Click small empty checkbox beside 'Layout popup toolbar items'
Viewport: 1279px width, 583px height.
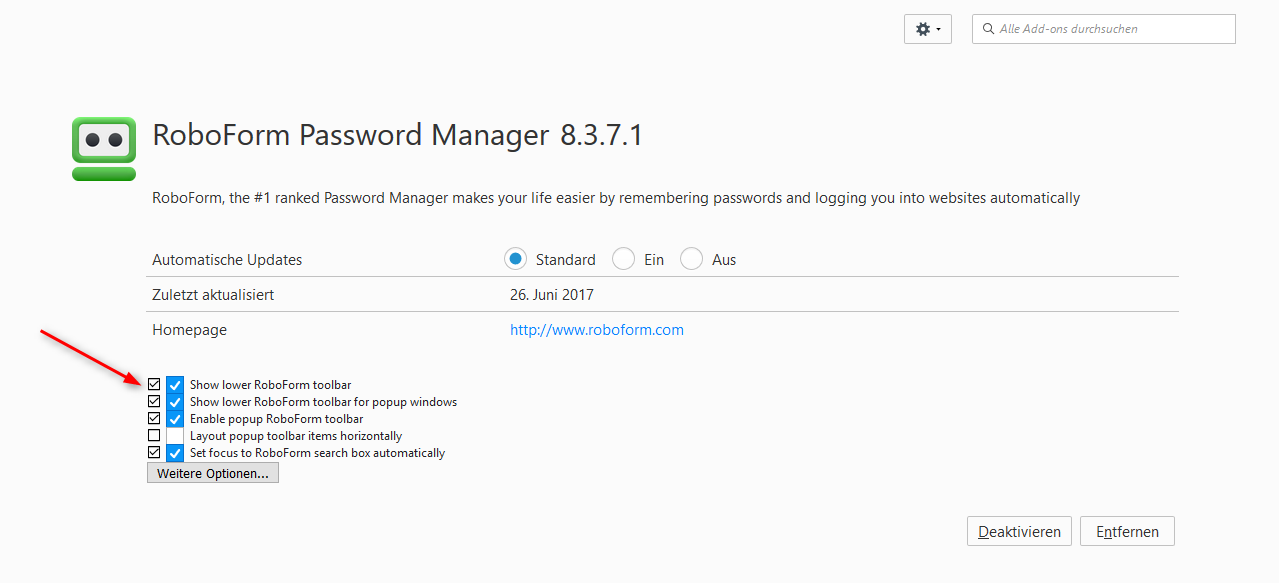154,435
